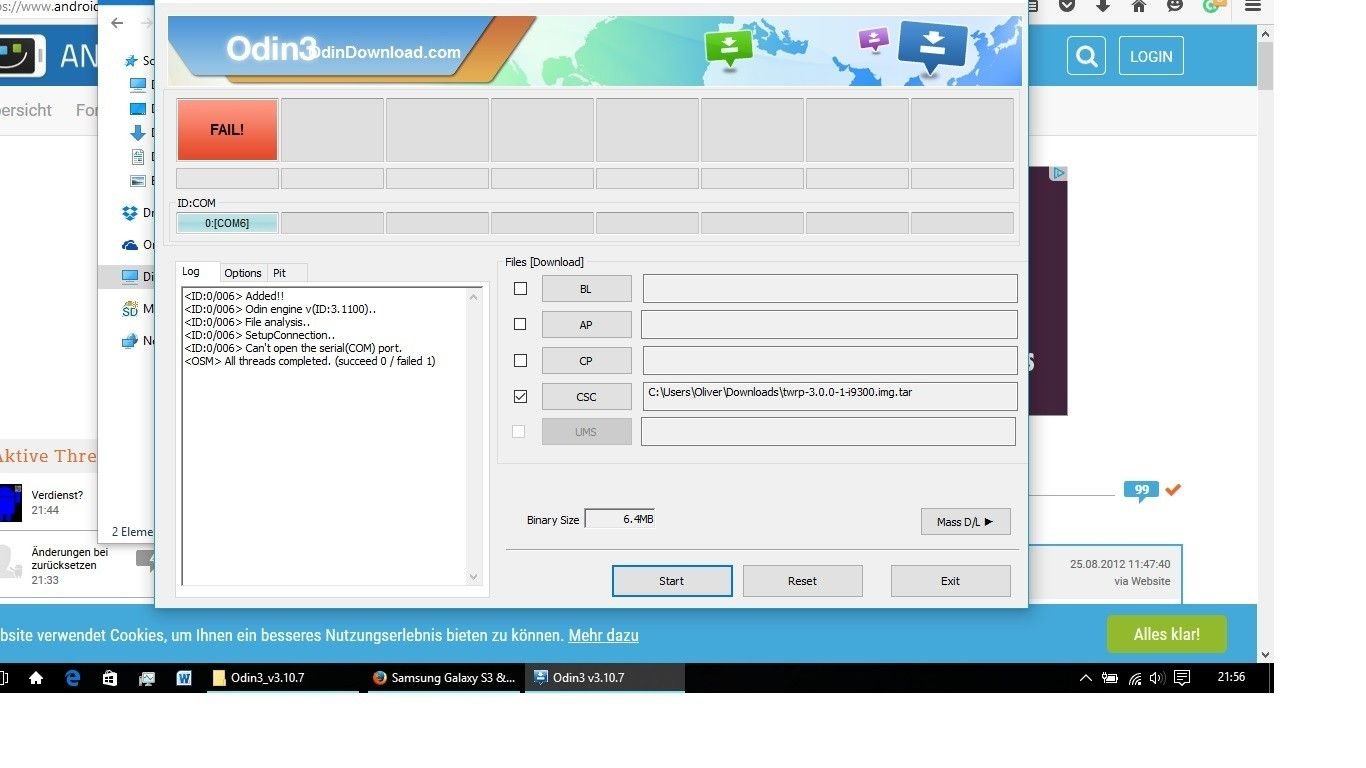Click the selected This PC monitor icon in Explorer
This screenshot has width=1366, height=768.
130,277
